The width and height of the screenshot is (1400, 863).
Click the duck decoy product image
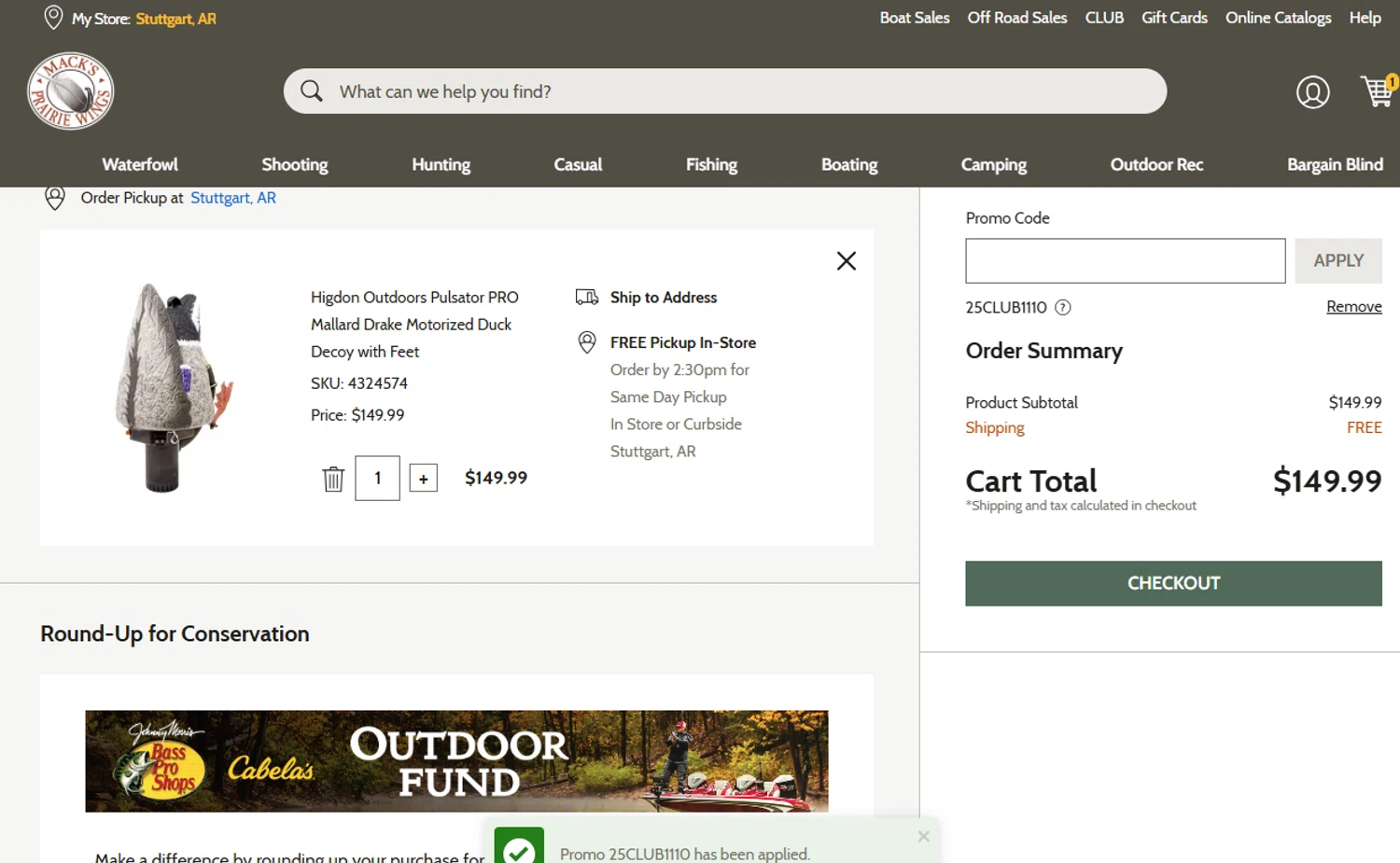[174, 387]
